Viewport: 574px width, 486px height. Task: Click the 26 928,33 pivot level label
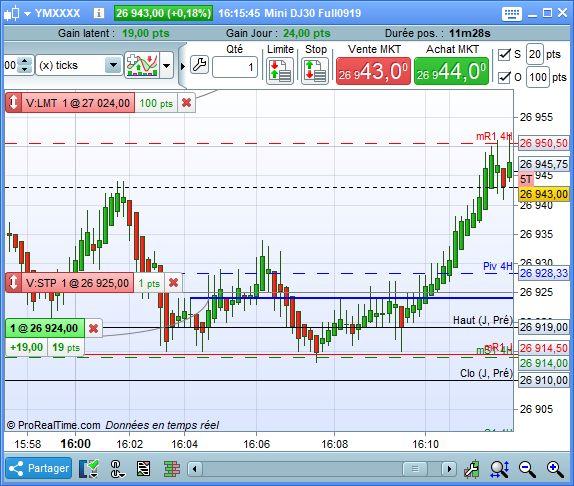coord(544,273)
